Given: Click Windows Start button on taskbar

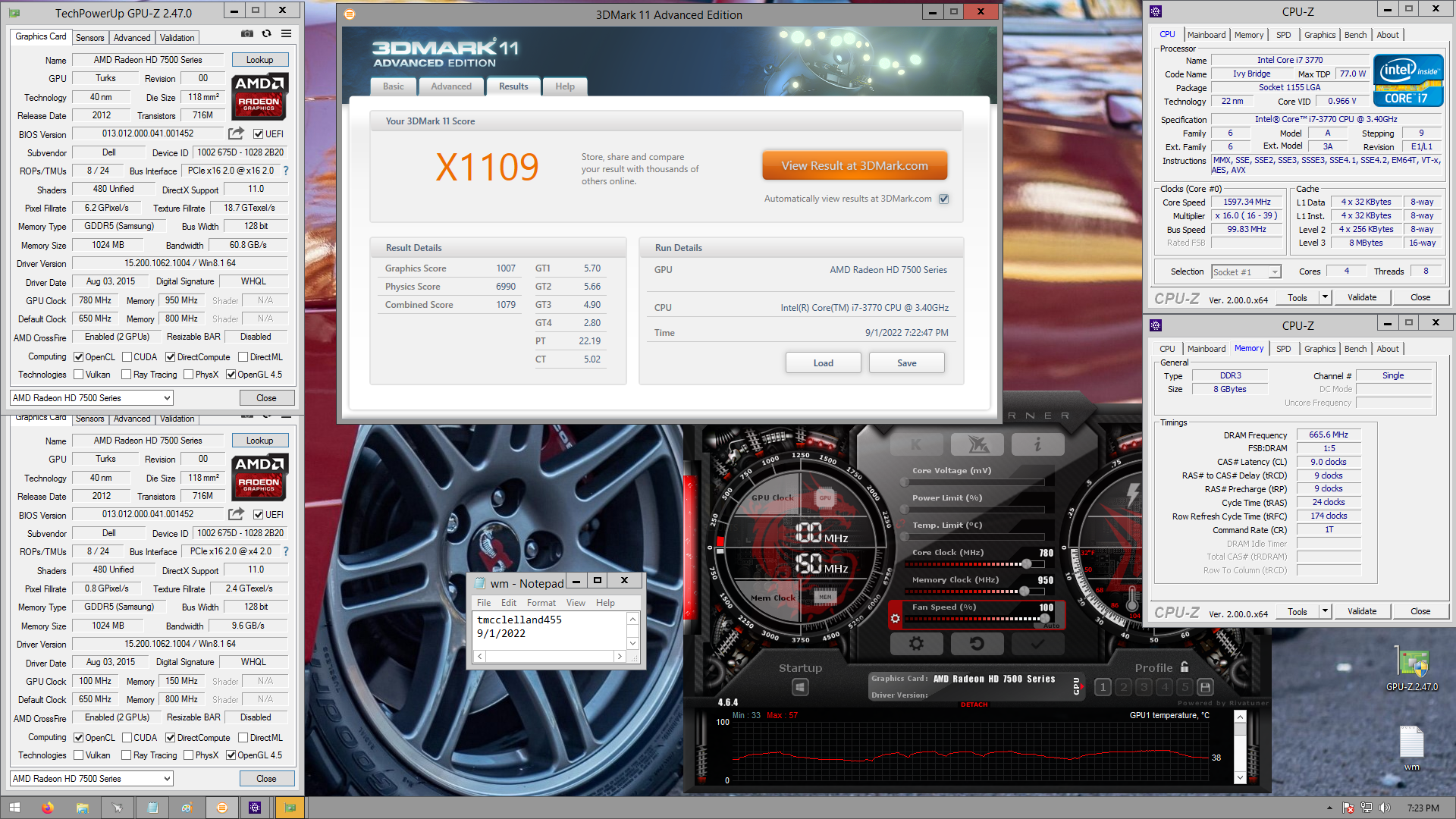Looking at the screenshot, I should click(14, 808).
